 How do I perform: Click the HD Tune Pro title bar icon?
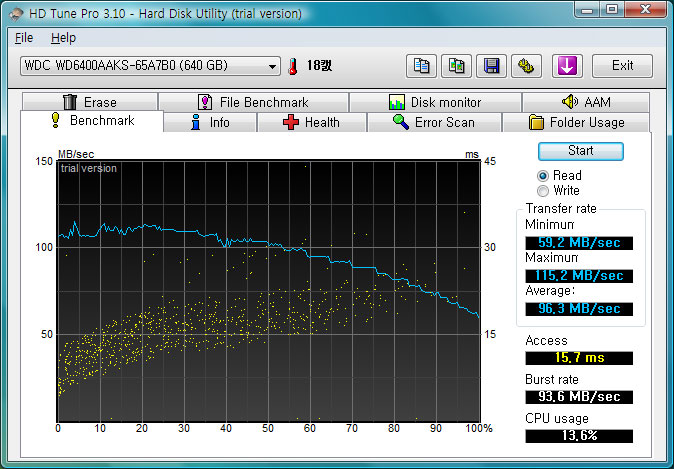point(15,10)
